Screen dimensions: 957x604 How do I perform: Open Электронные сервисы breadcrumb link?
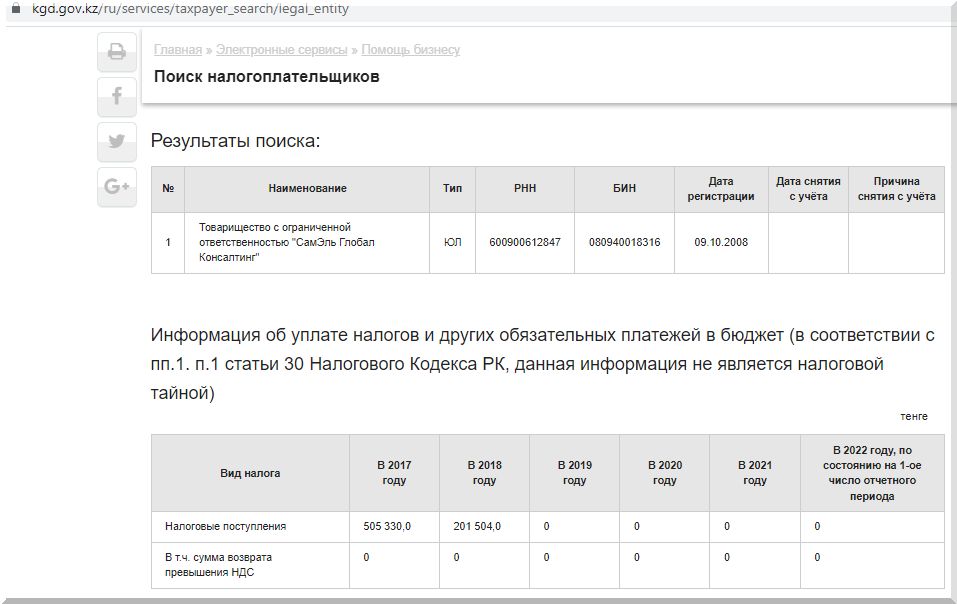tap(281, 50)
